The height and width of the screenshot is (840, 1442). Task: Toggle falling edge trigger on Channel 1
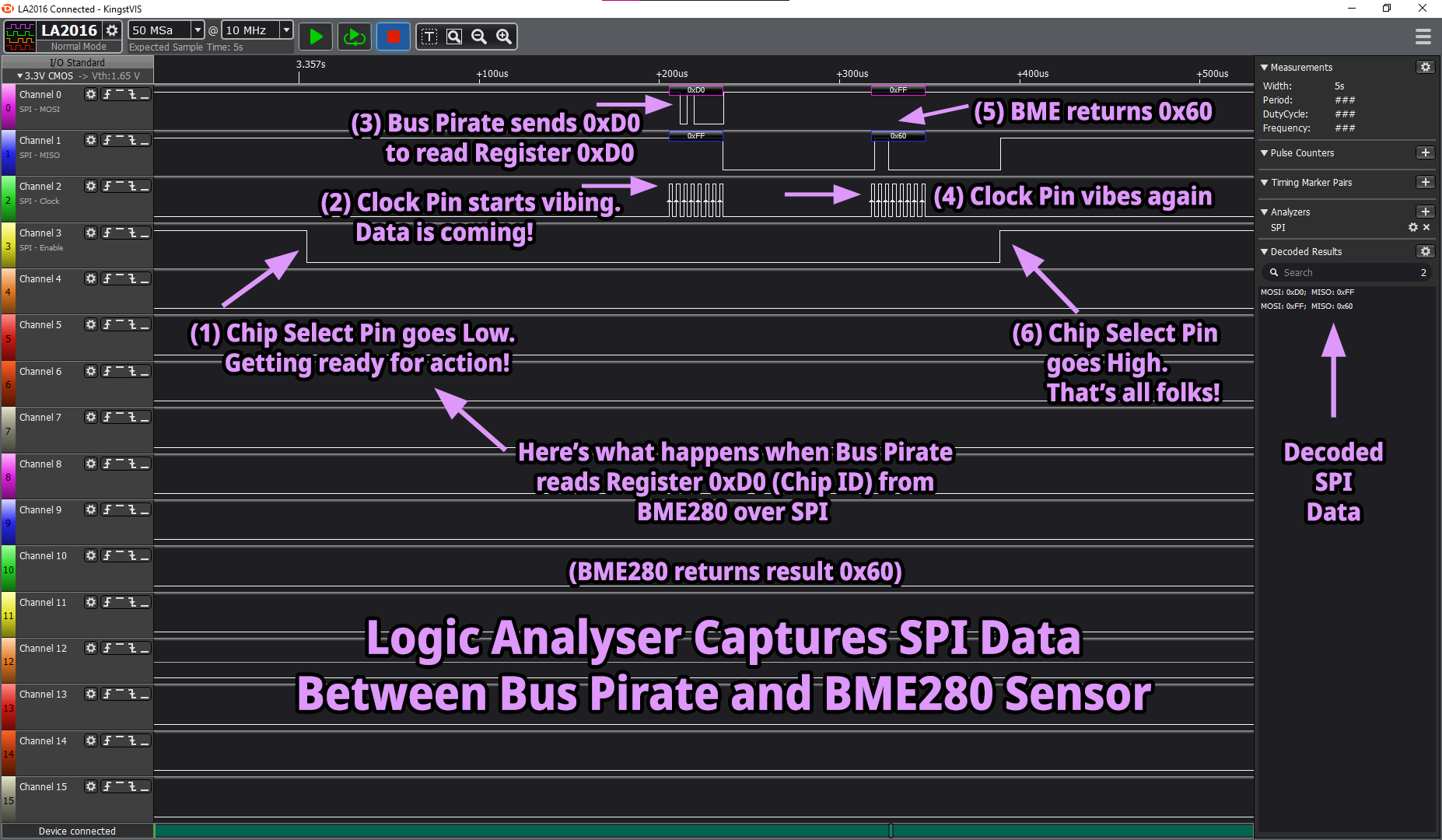(x=132, y=140)
